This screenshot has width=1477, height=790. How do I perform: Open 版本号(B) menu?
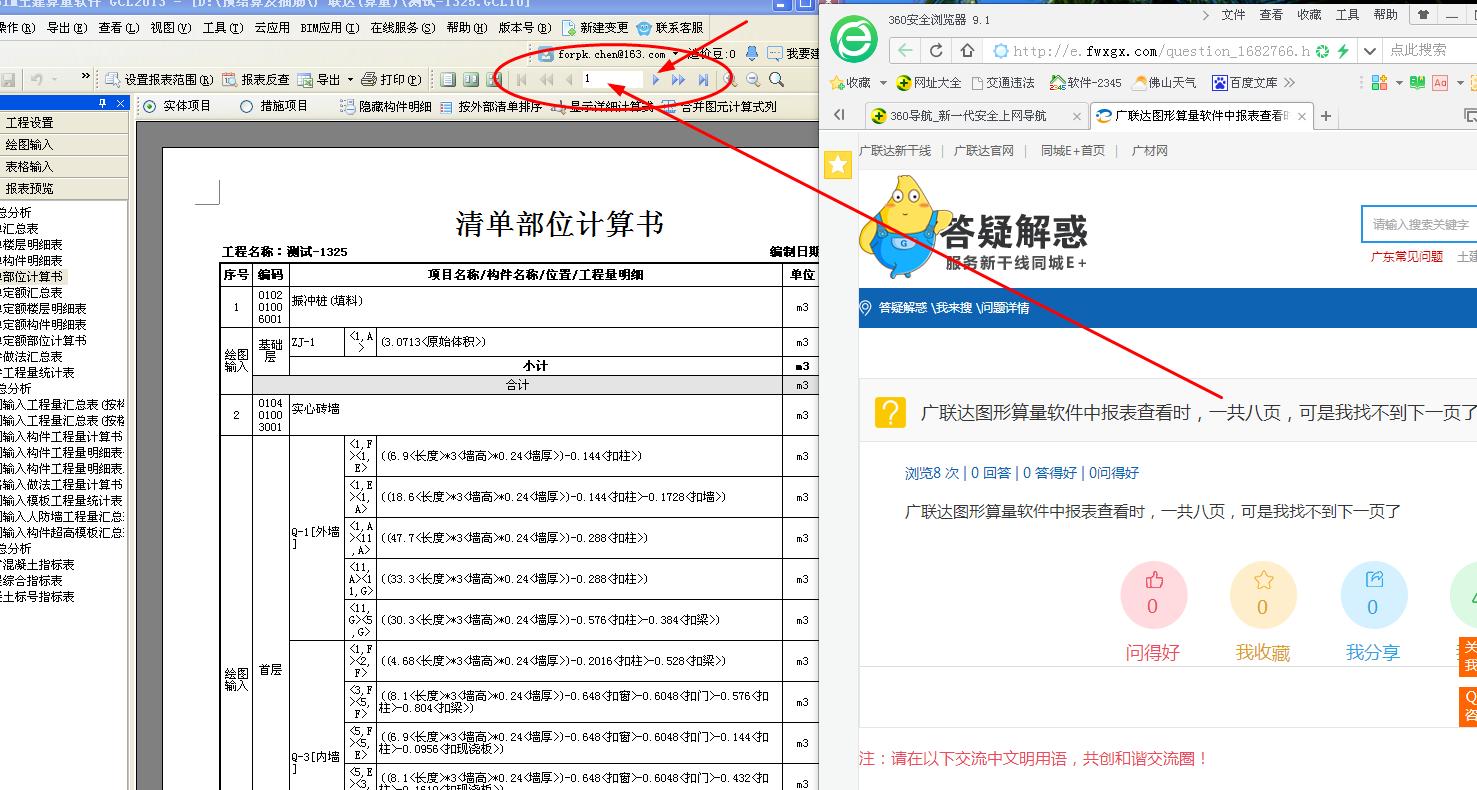tap(524, 28)
